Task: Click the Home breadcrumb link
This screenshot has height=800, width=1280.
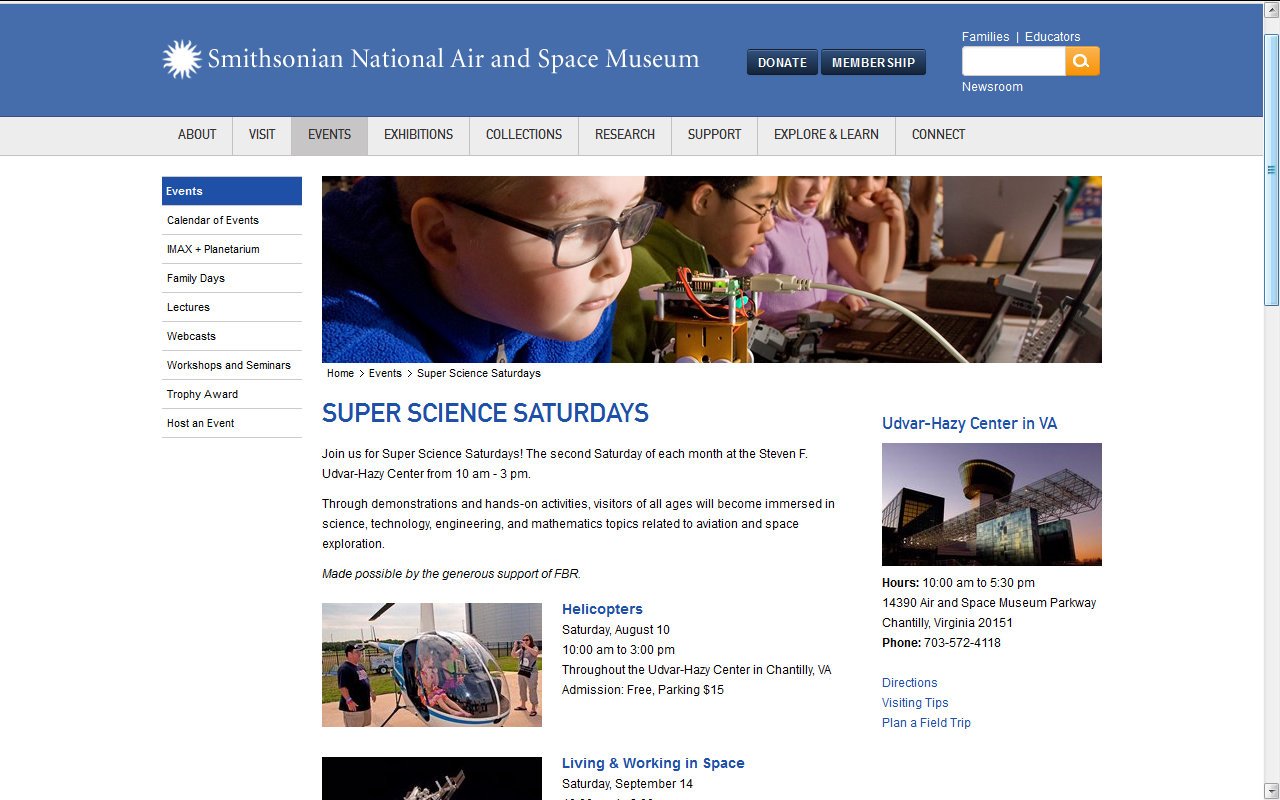Action: tap(340, 373)
